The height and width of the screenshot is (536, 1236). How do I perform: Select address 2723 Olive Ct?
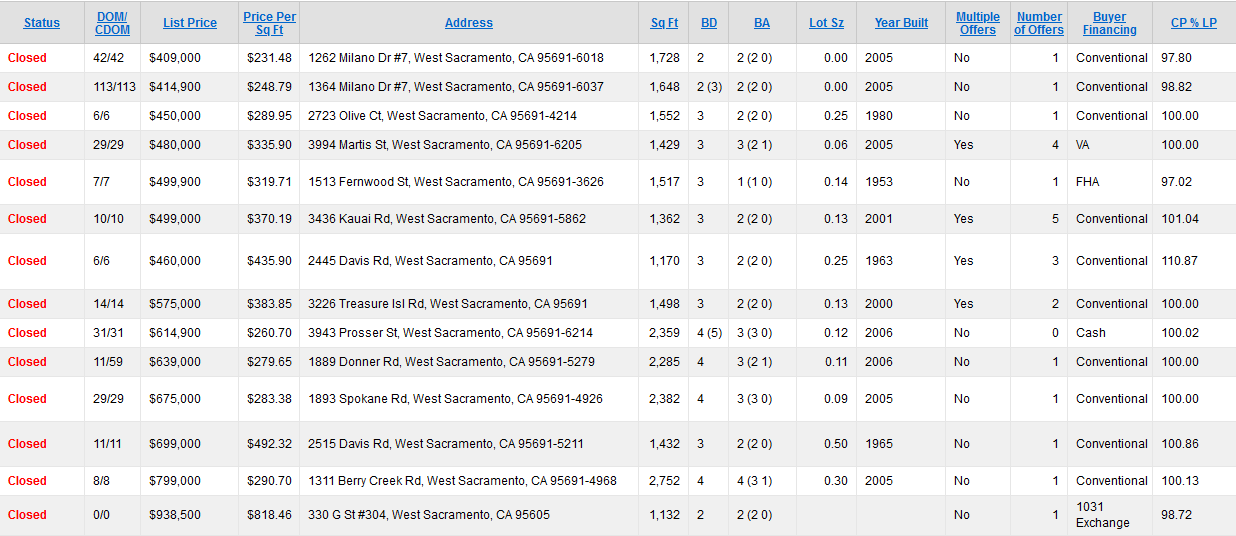click(442, 116)
